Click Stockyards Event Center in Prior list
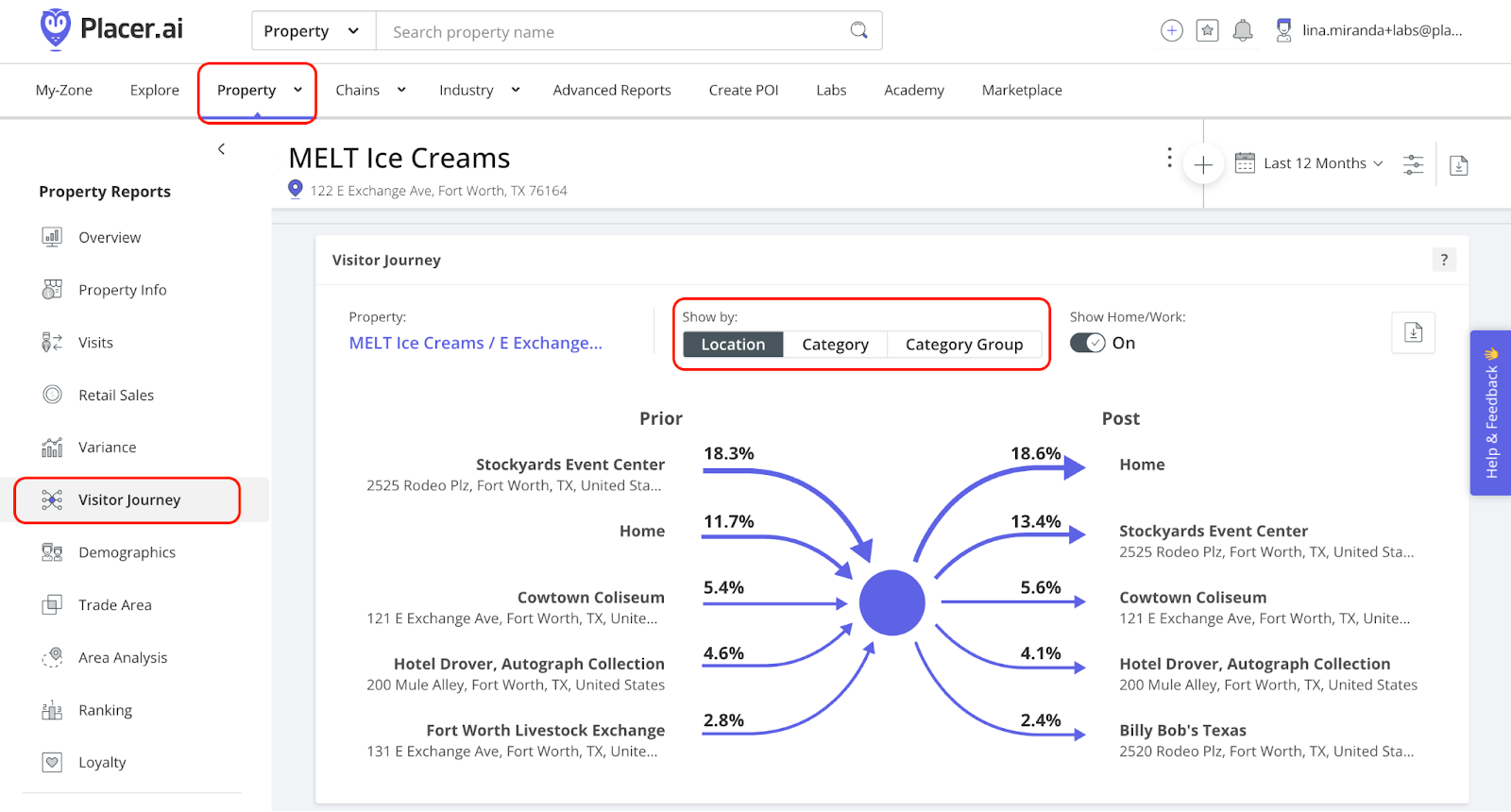The height and width of the screenshot is (812, 1511). [x=570, y=465]
